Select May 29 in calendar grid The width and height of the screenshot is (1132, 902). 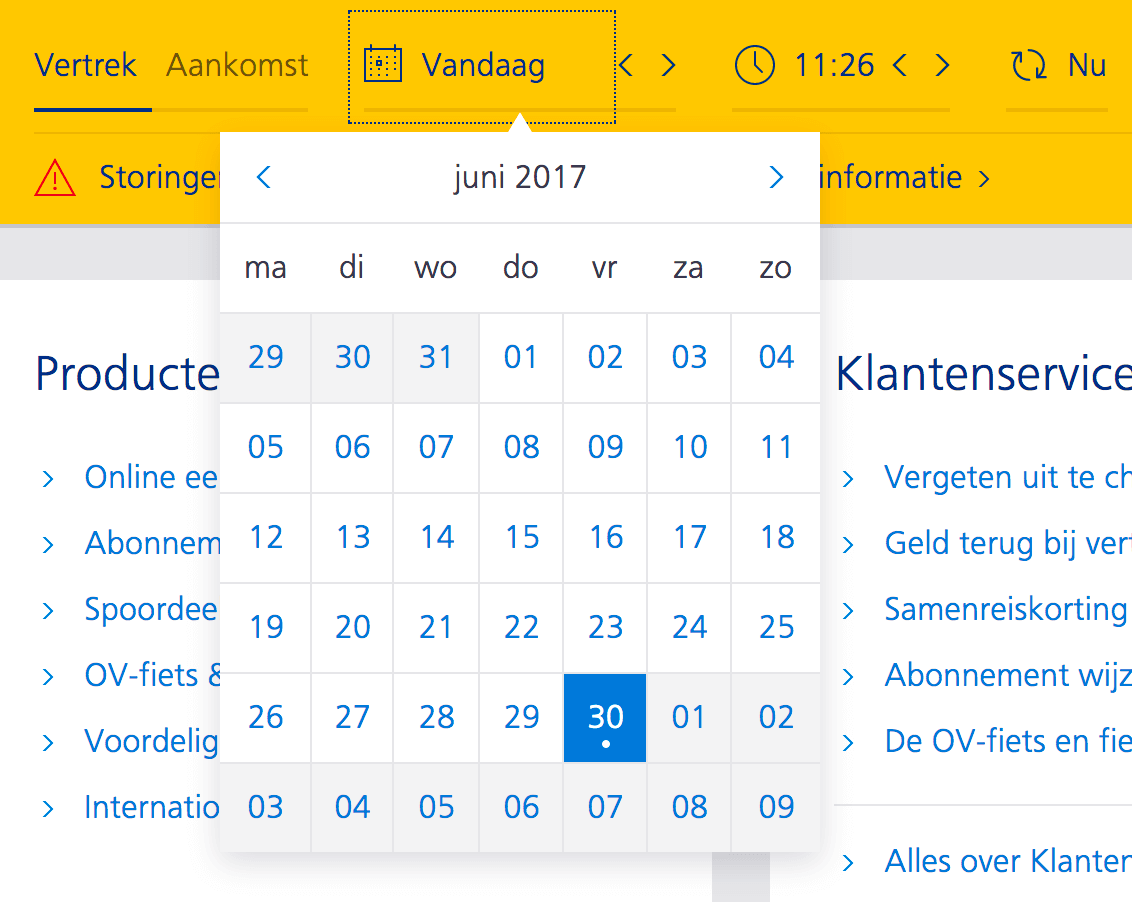(x=265, y=357)
